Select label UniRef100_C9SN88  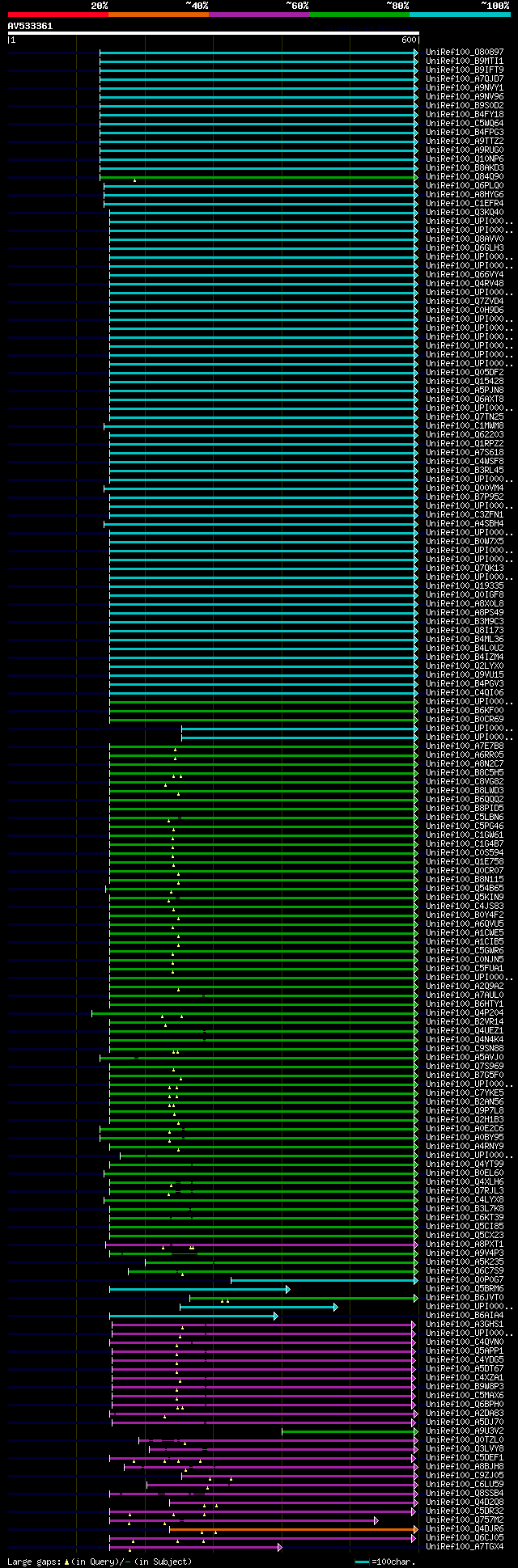(x=465, y=1049)
